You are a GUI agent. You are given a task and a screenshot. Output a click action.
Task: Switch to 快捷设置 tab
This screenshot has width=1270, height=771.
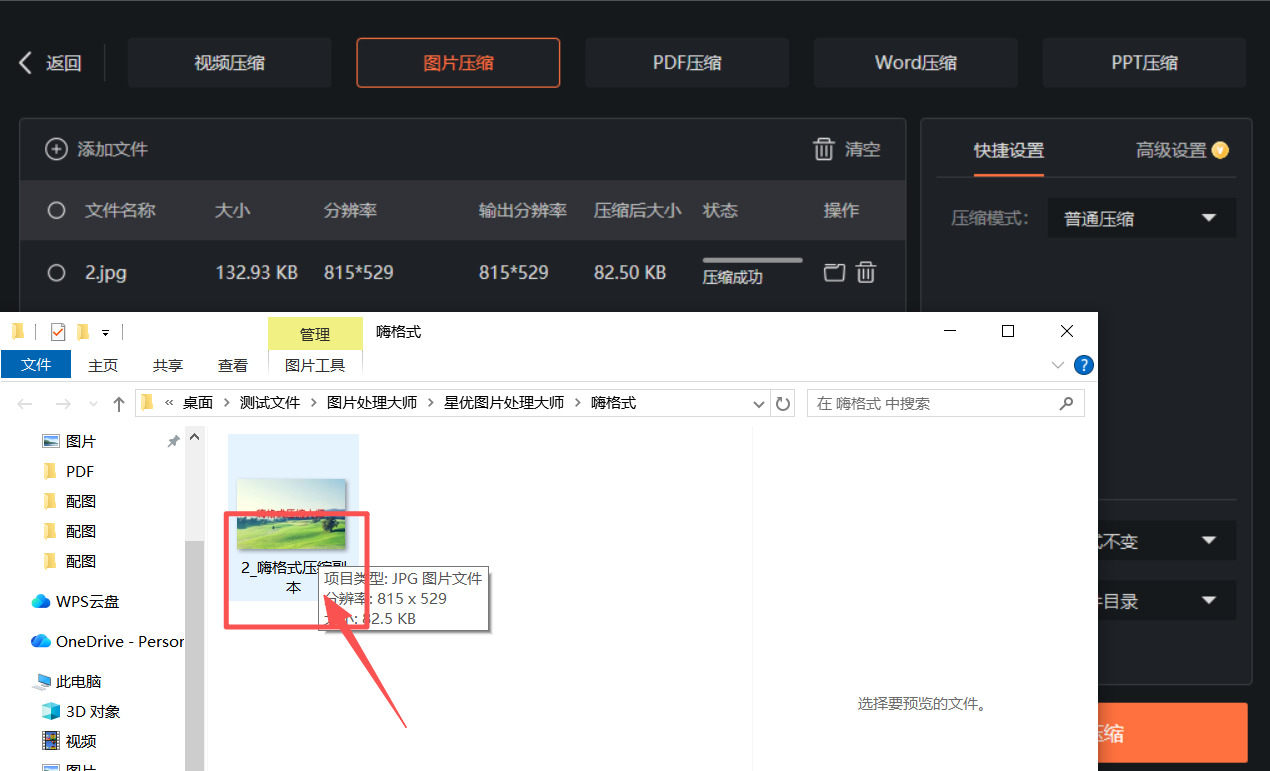[x=1009, y=151]
